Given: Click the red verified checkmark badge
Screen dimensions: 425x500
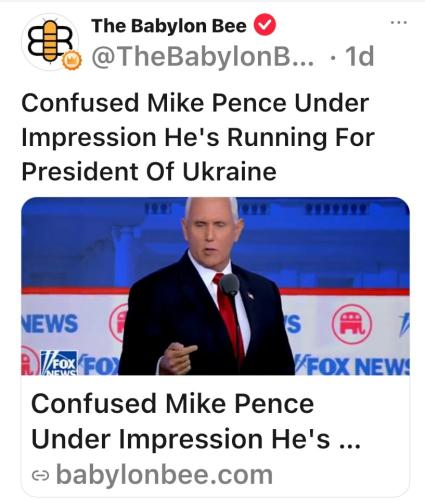Looking at the screenshot, I should [265, 24].
